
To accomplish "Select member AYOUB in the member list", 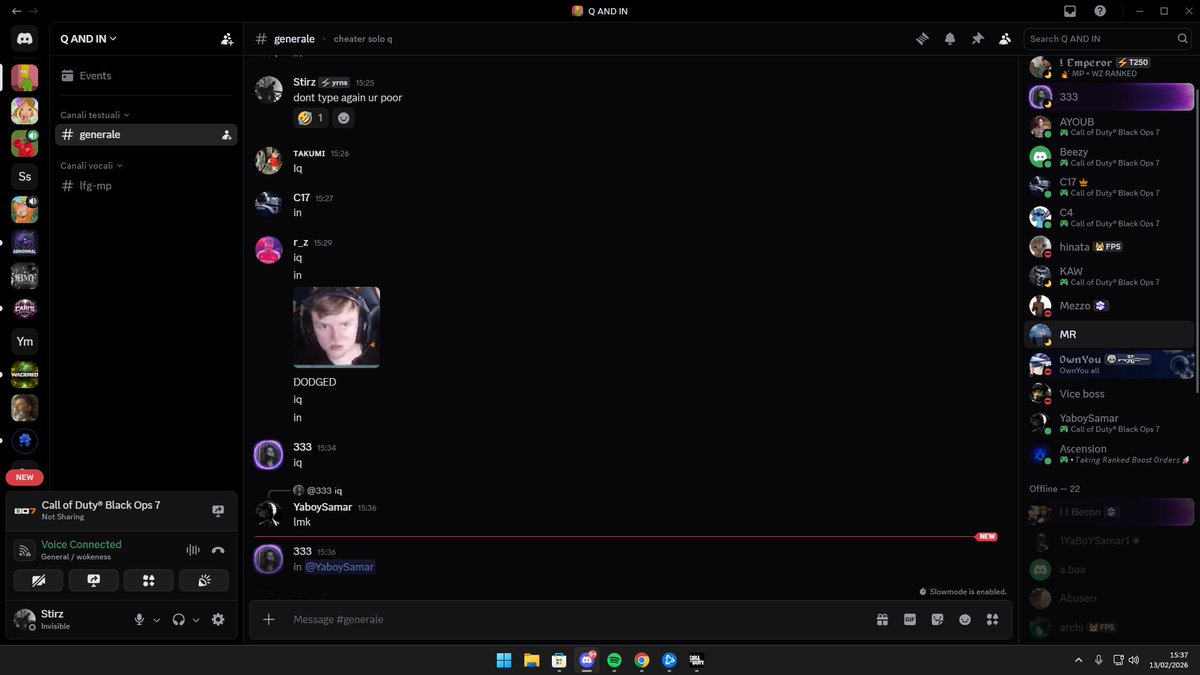I will click(1110, 127).
